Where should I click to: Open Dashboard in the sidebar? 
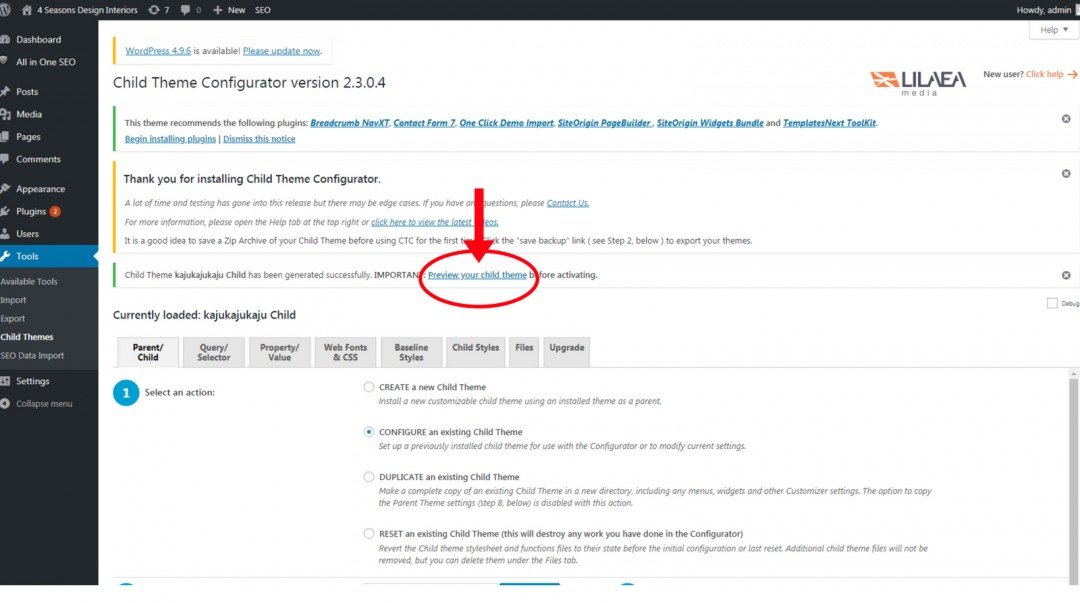coord(39,39)
